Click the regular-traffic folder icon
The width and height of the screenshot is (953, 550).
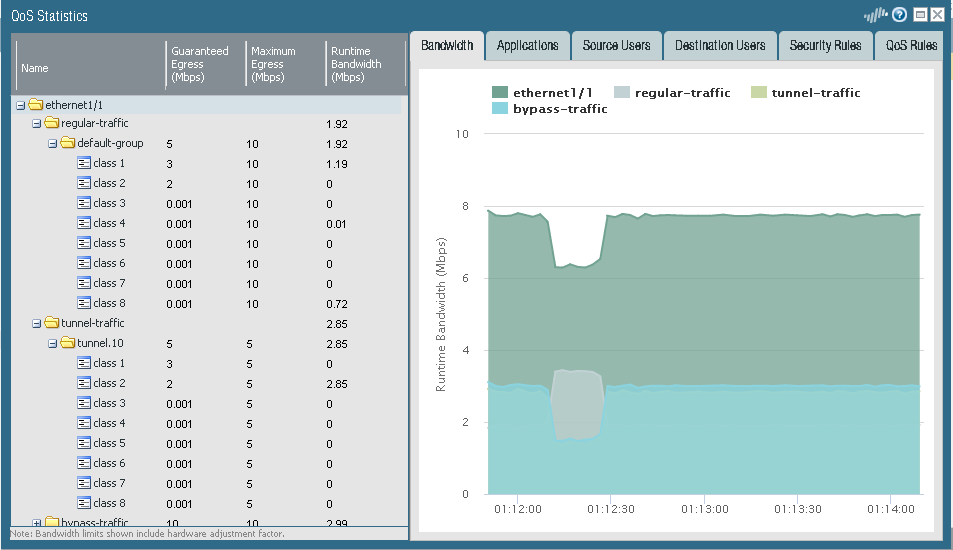(52, 123)
